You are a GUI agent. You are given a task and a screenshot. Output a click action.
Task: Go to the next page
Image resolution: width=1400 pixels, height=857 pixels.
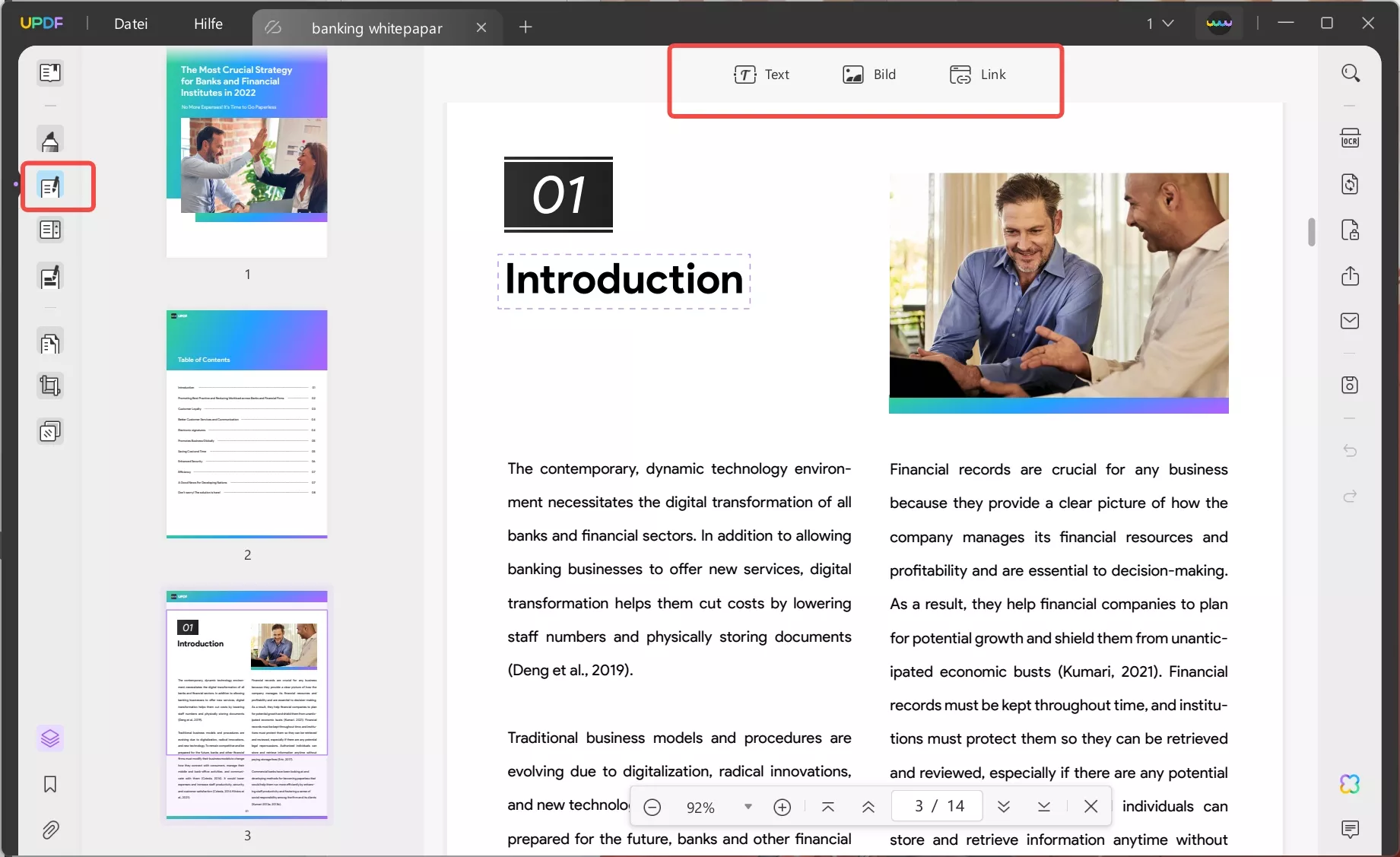(1004, 807)
